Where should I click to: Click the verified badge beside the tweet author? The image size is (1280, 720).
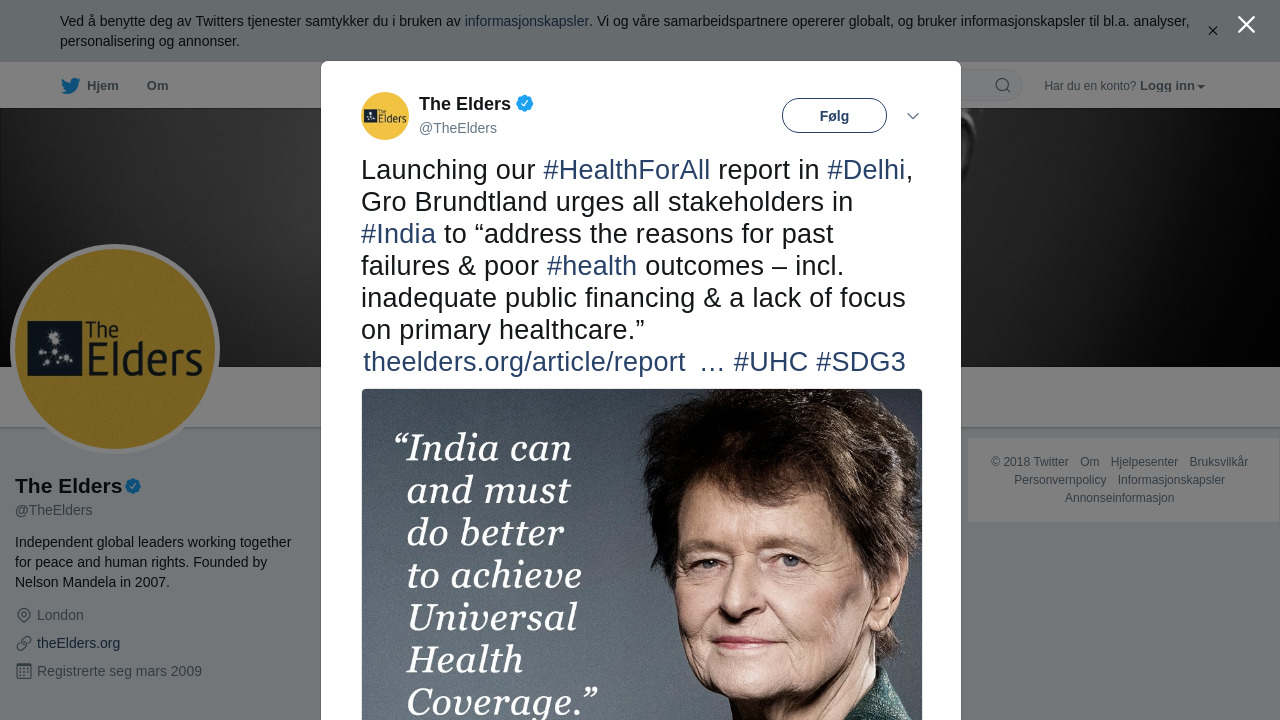coord(525,104)
